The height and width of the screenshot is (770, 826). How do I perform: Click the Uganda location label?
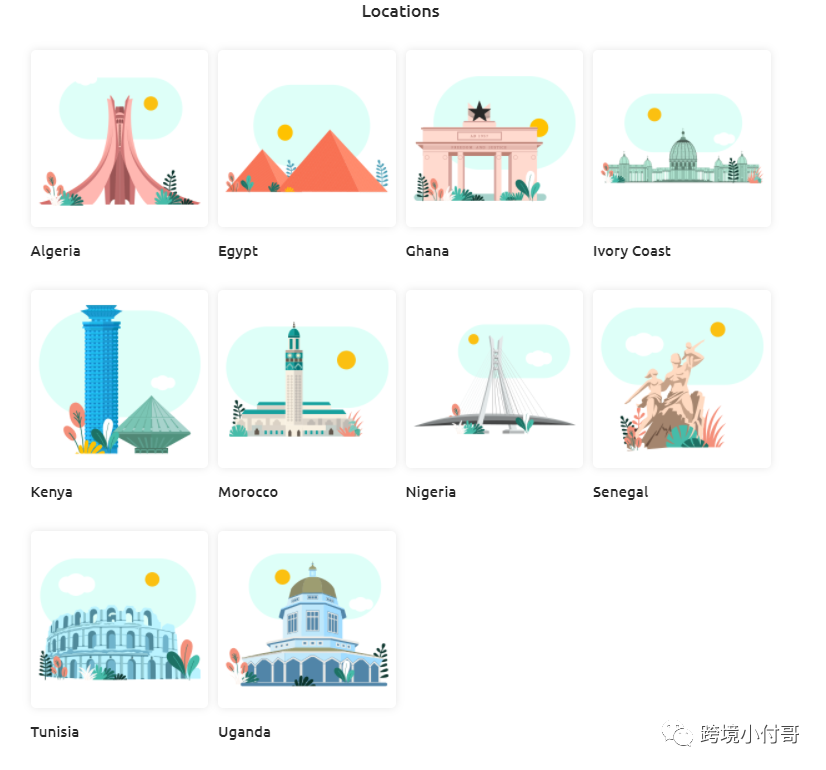coord(244,733)
